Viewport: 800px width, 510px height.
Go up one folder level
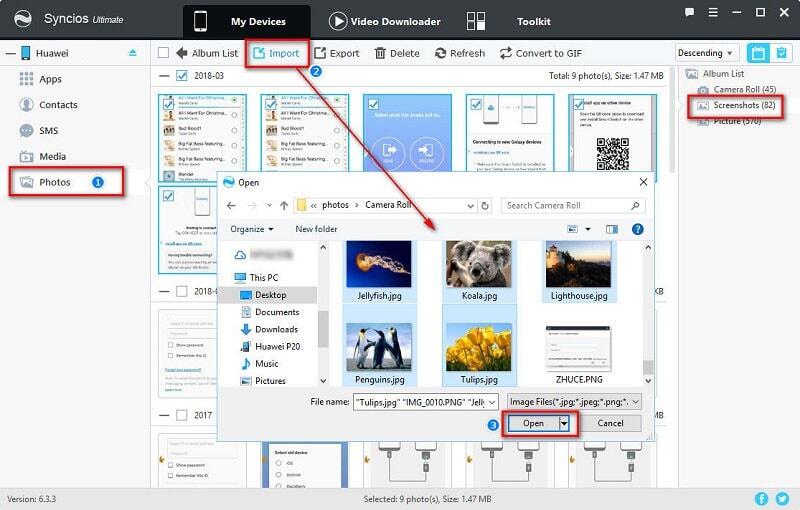coord(284,205)
